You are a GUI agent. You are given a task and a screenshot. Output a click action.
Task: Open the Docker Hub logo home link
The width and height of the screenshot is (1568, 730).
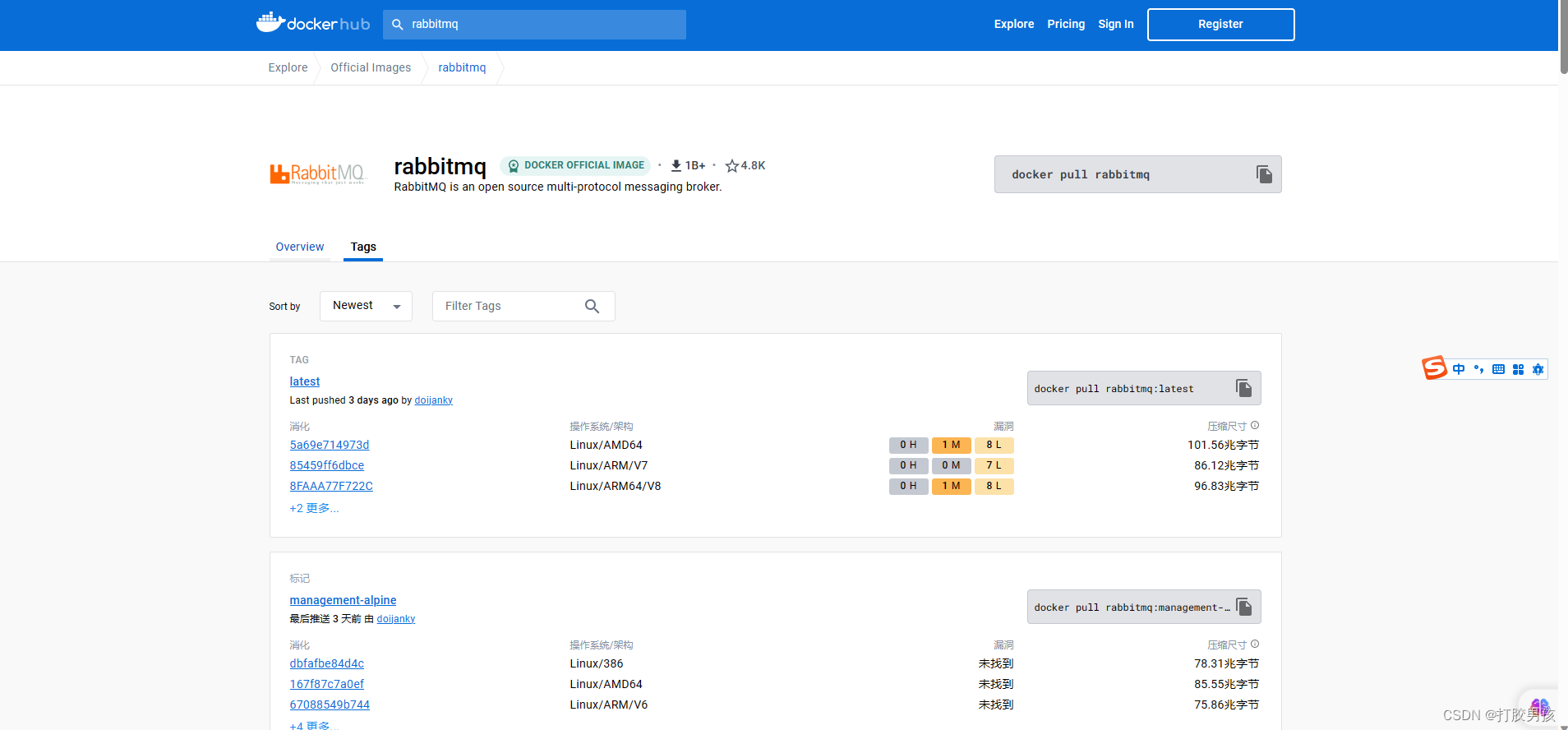[x=313, y=24]
